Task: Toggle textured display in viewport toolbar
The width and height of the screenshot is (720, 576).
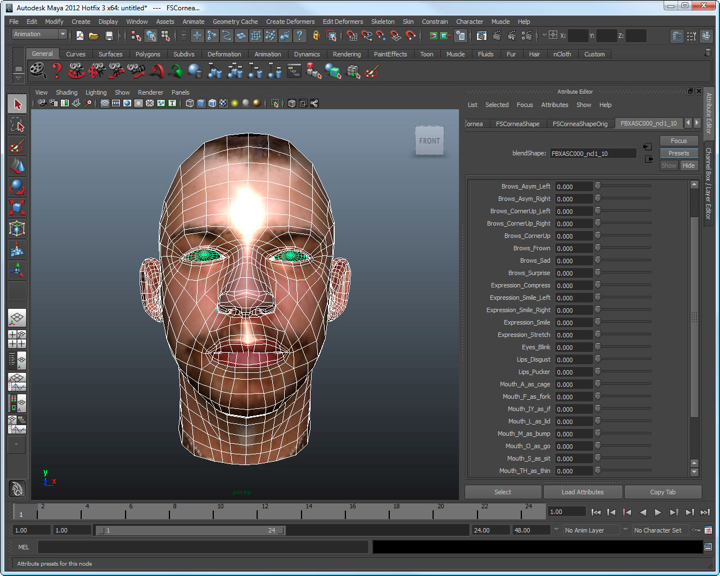Action: (223, 103)
